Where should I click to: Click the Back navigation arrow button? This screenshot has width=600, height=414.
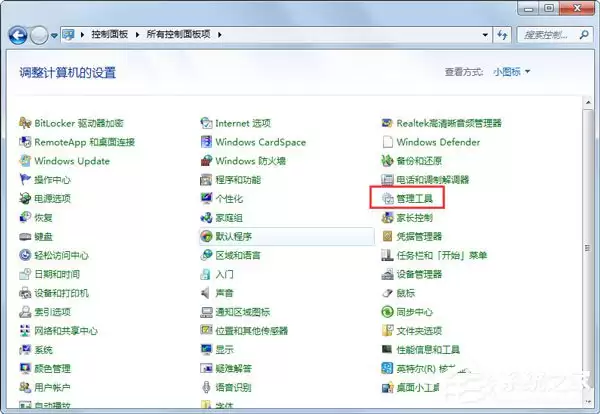click(18, 36)
